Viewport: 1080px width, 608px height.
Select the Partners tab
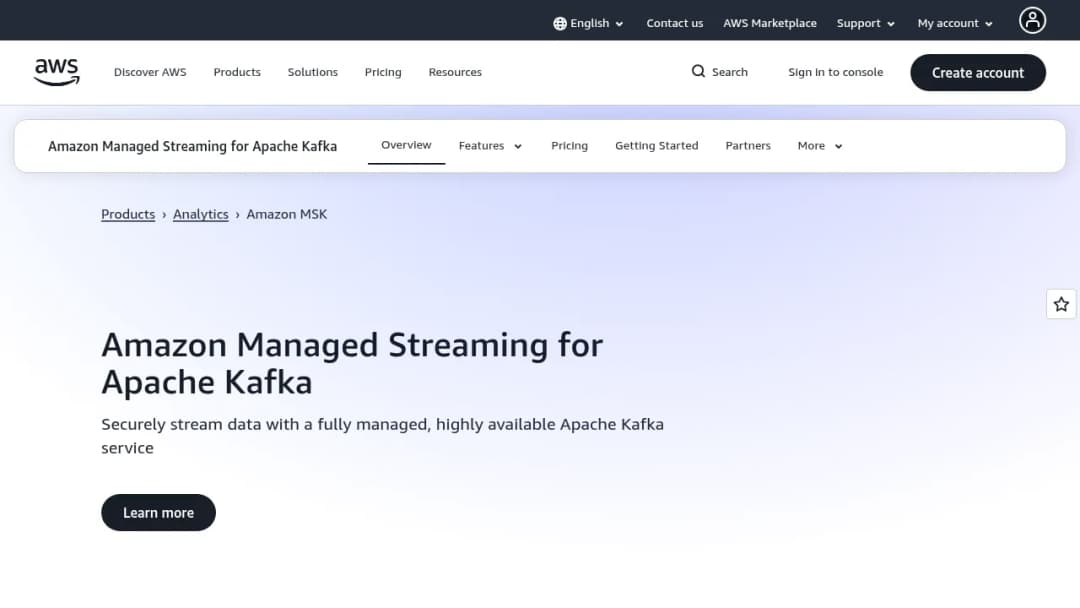748,146
